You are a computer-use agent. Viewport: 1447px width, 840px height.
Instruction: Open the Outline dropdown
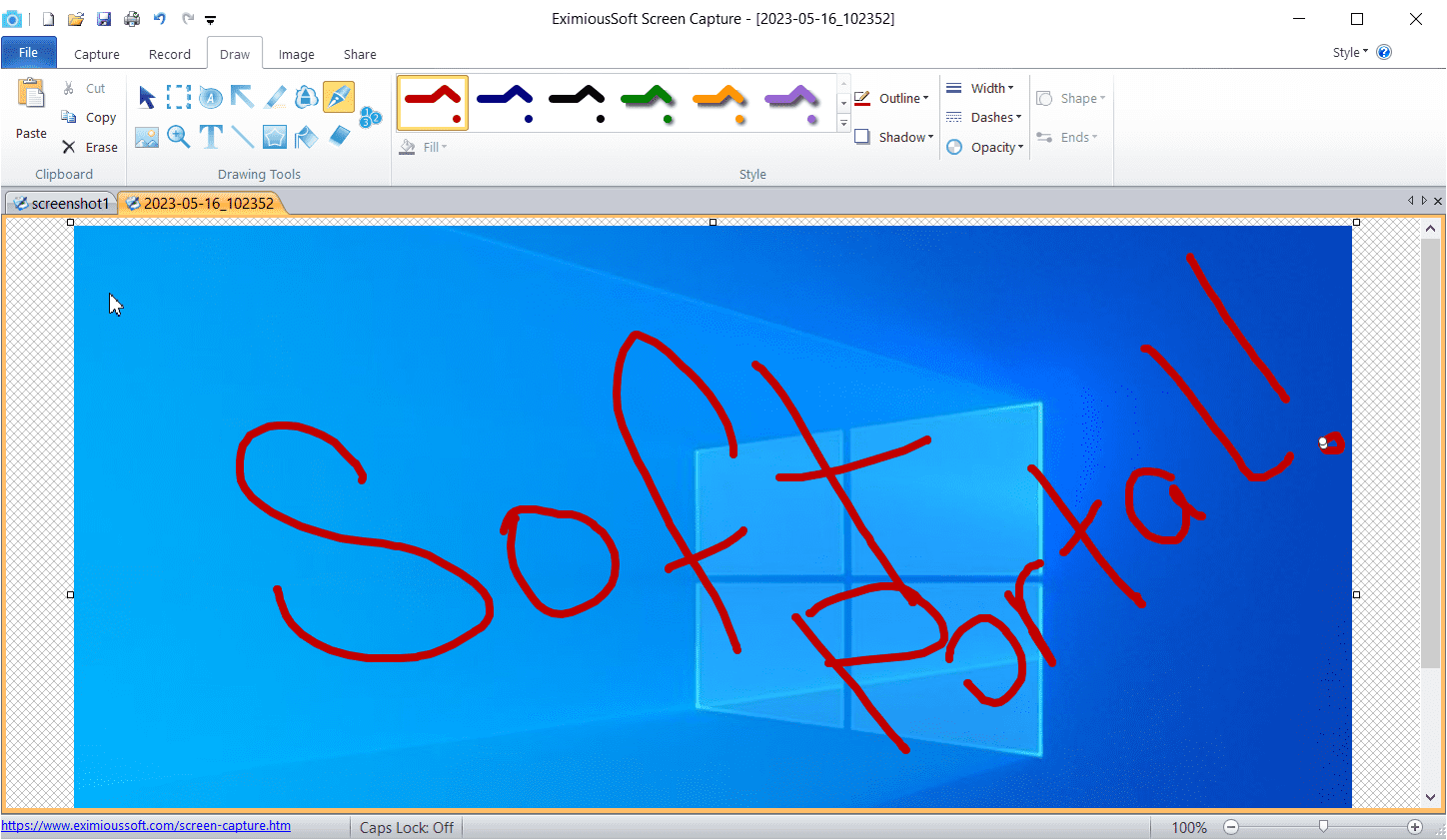click(x=892, y=98)
